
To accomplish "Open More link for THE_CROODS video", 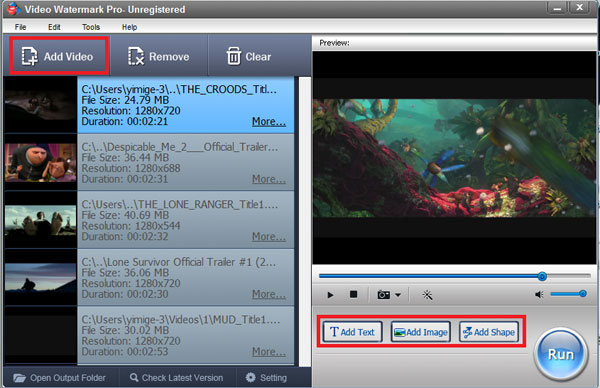I will (x=269, y=122).
